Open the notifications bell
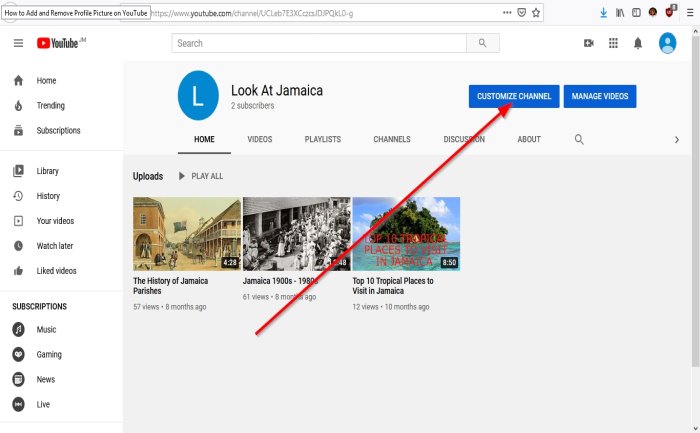 click(x=637, y=43)
